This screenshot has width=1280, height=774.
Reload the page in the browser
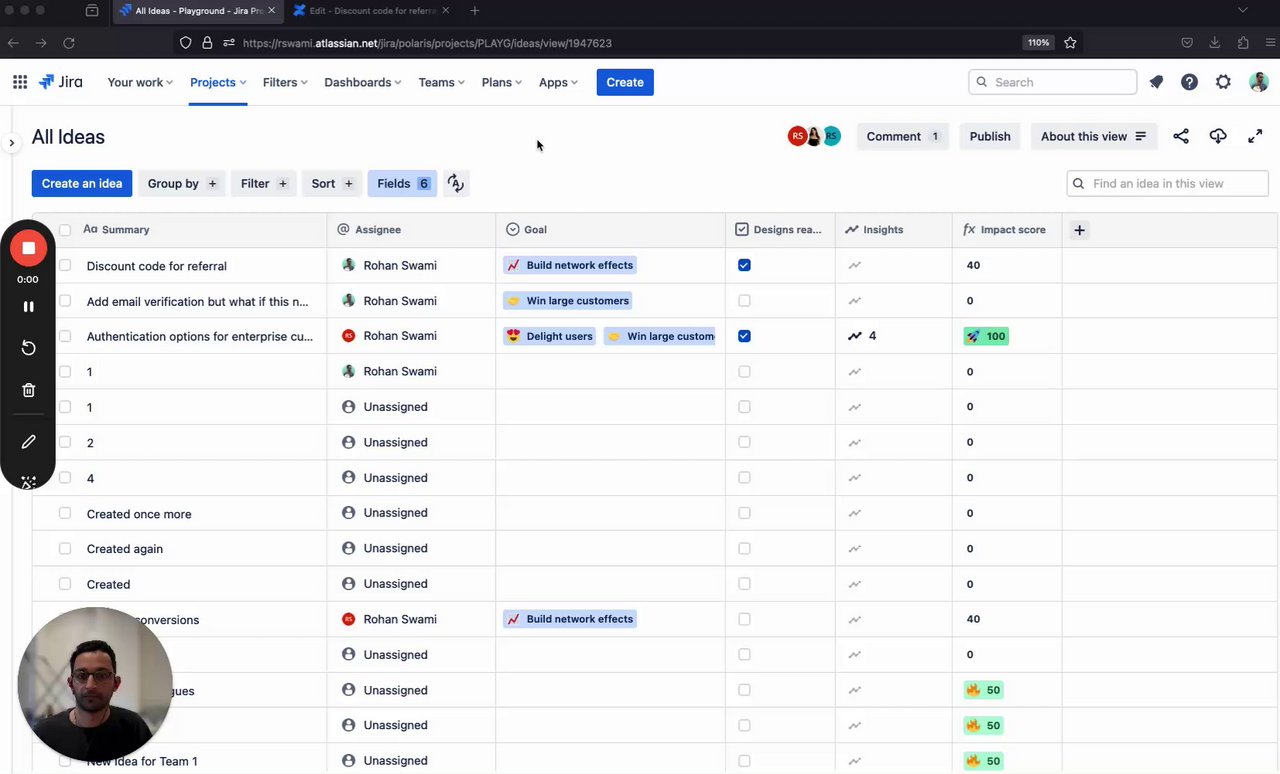pos(69,43)
